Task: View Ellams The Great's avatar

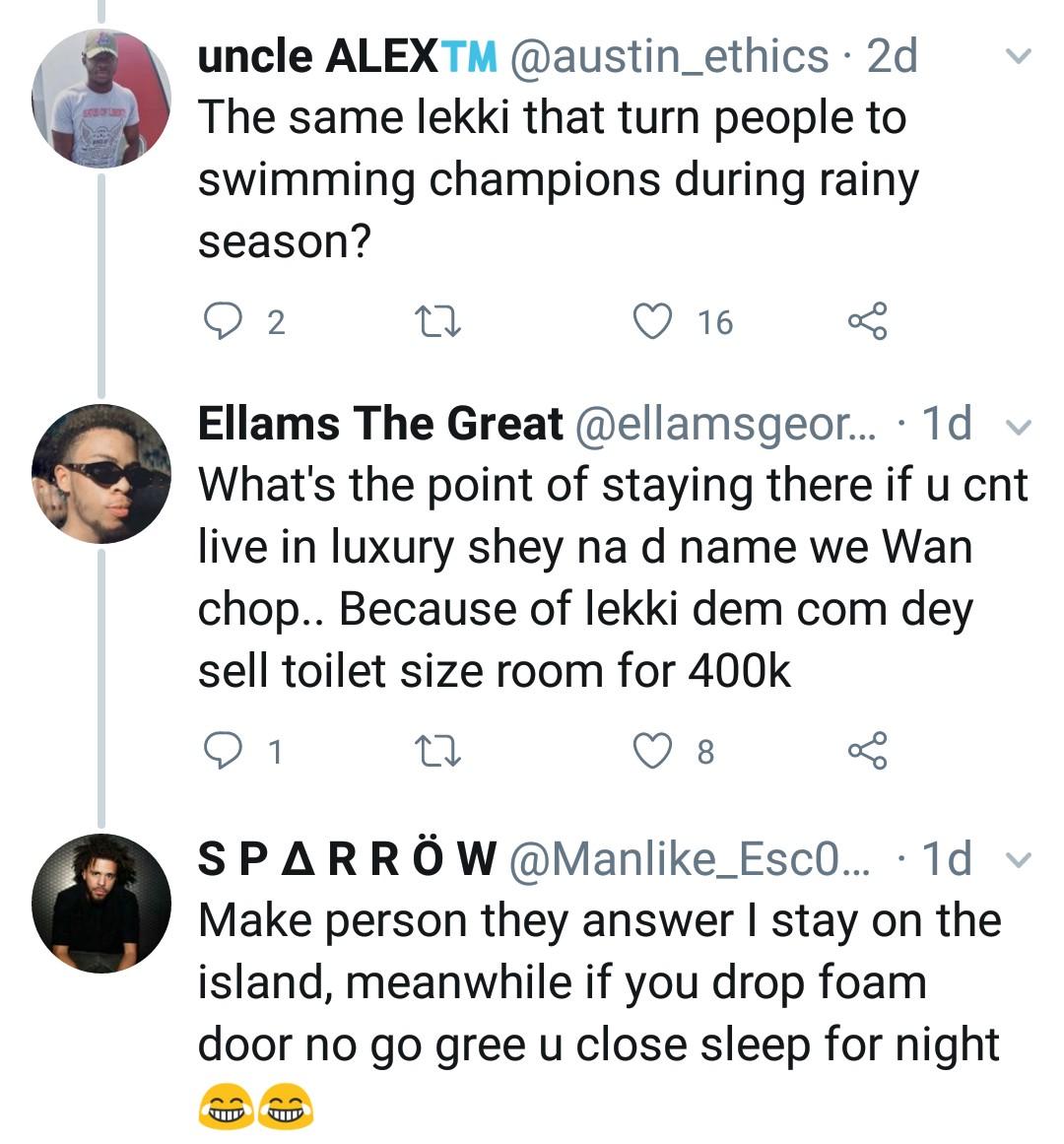Action: click(x=100, y=473)
